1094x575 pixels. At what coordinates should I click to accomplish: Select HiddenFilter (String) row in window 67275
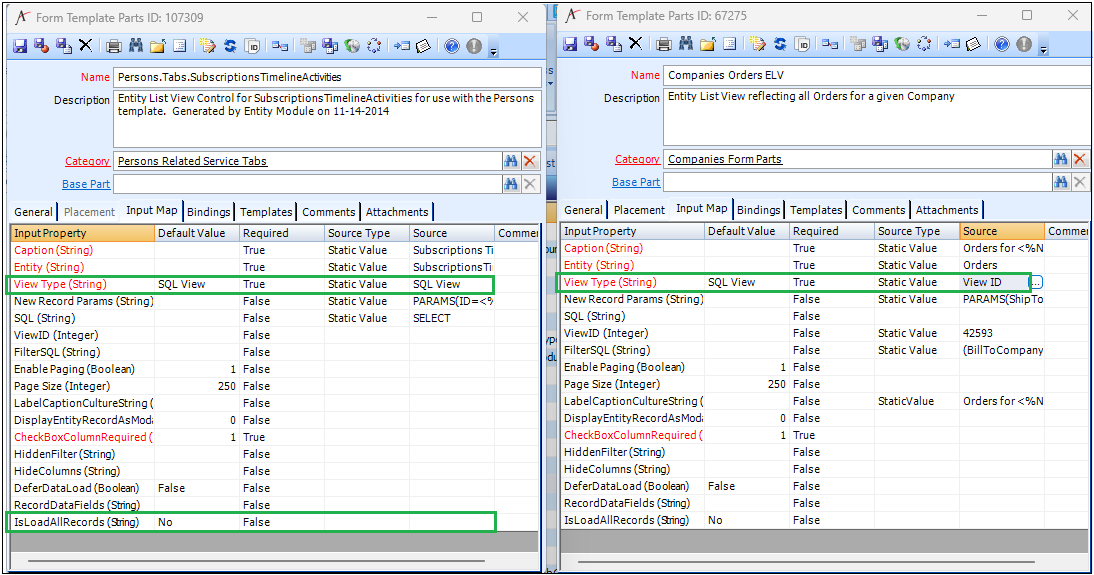pyautogui.click(x=823, y=452)
